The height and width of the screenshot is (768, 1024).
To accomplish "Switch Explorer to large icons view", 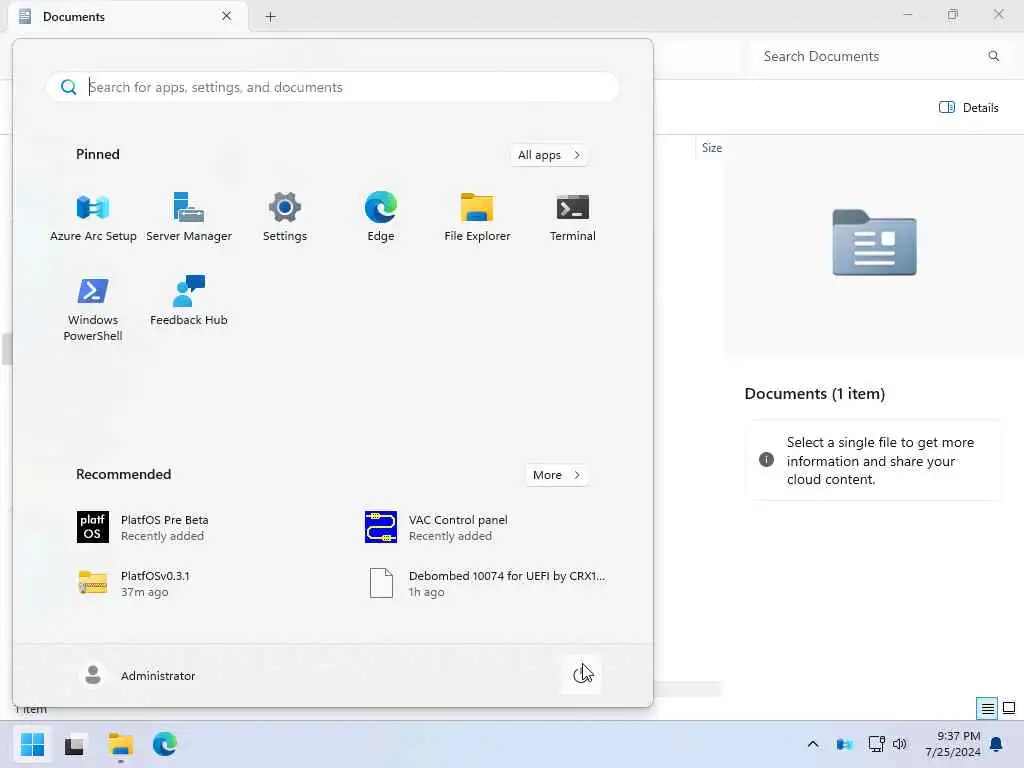I will pos(1009,708).
